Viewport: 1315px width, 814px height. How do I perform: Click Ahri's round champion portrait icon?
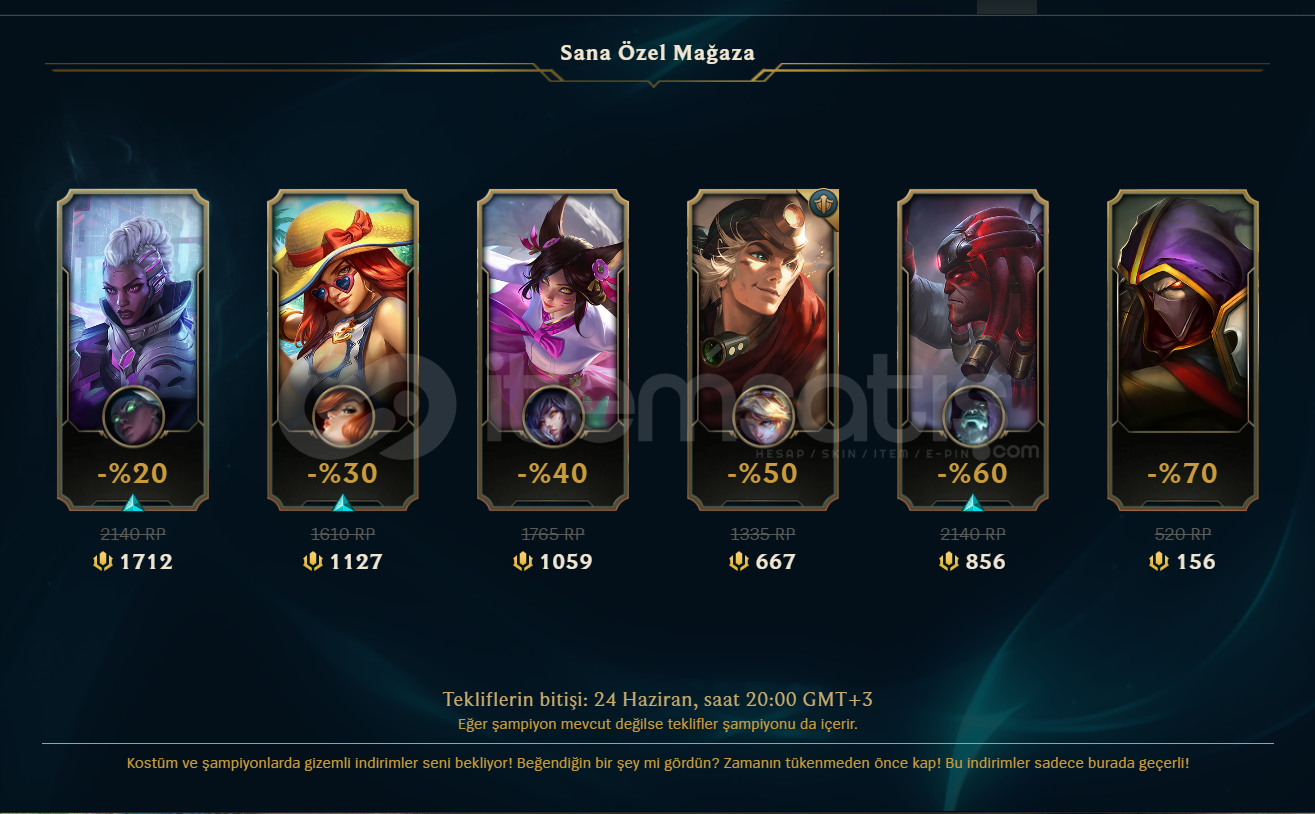(x=553, y=417)
